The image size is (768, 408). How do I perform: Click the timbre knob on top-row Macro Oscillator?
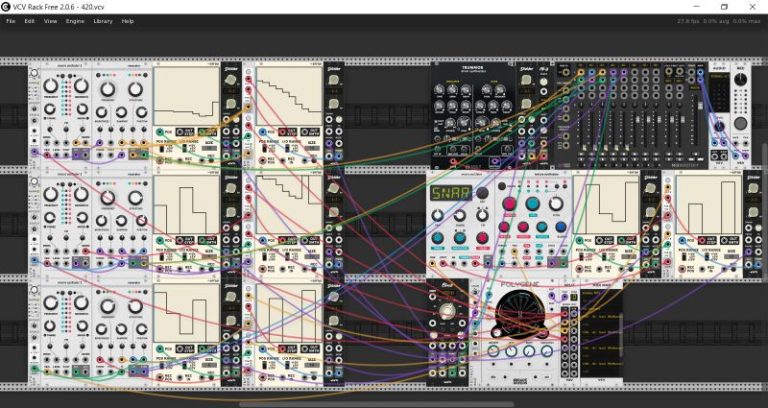click(x=50, y=109)
